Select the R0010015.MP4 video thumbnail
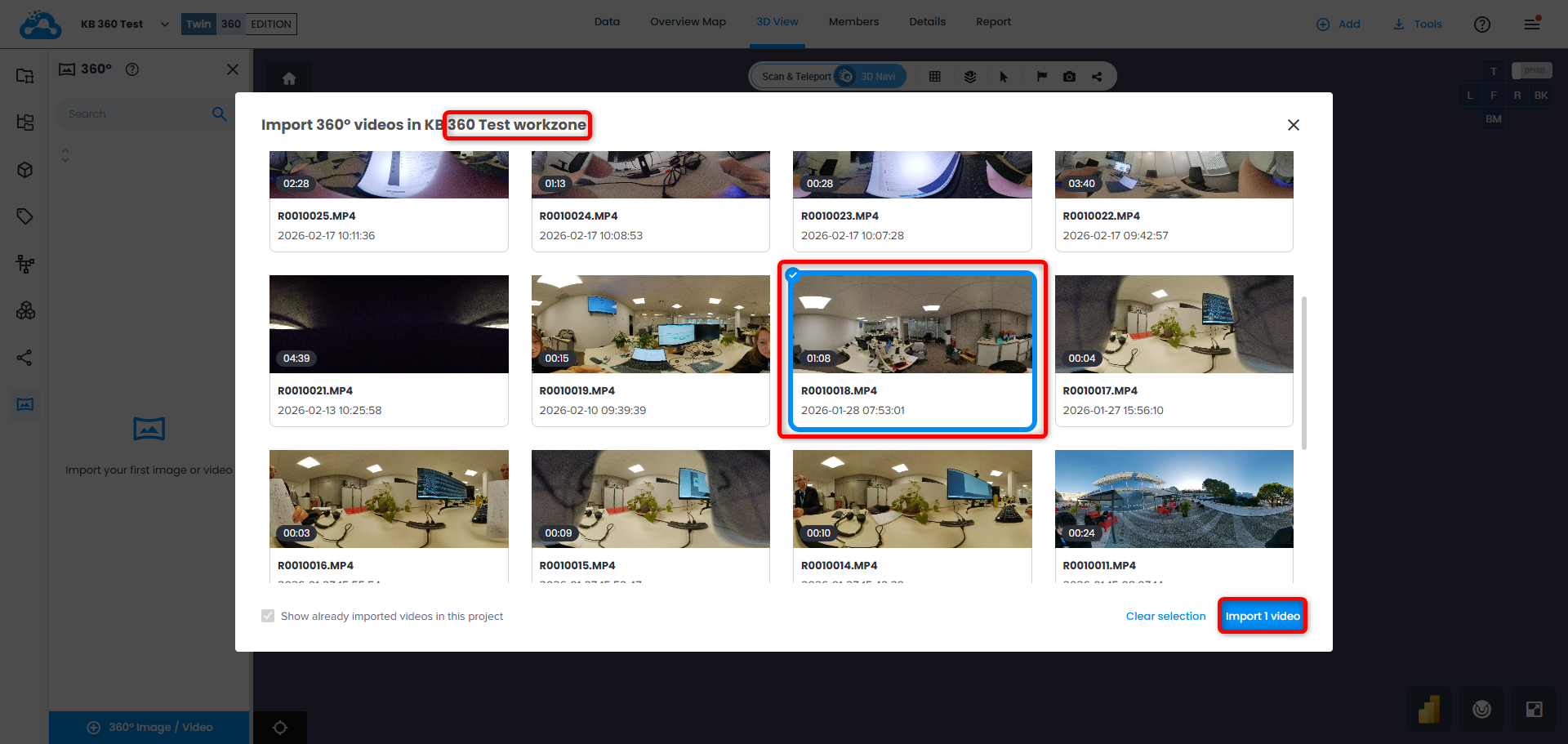This screenshot has height=744, width=1568. click(651, 499)
